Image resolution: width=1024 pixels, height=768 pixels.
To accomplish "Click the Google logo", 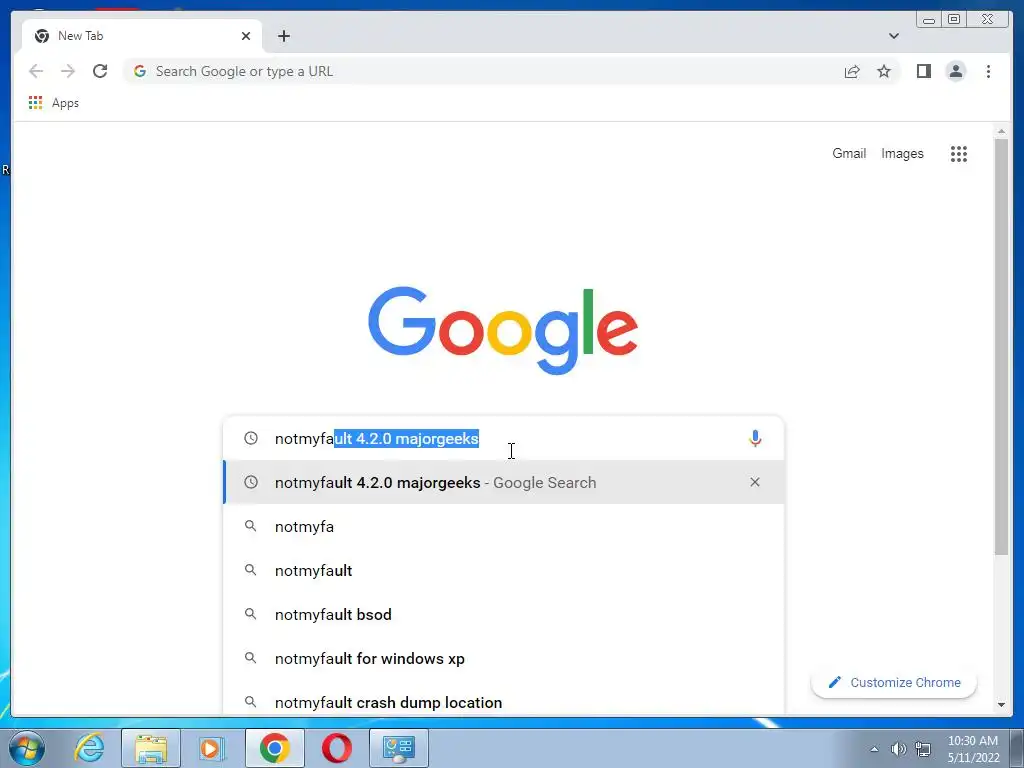I will (503, 330).
